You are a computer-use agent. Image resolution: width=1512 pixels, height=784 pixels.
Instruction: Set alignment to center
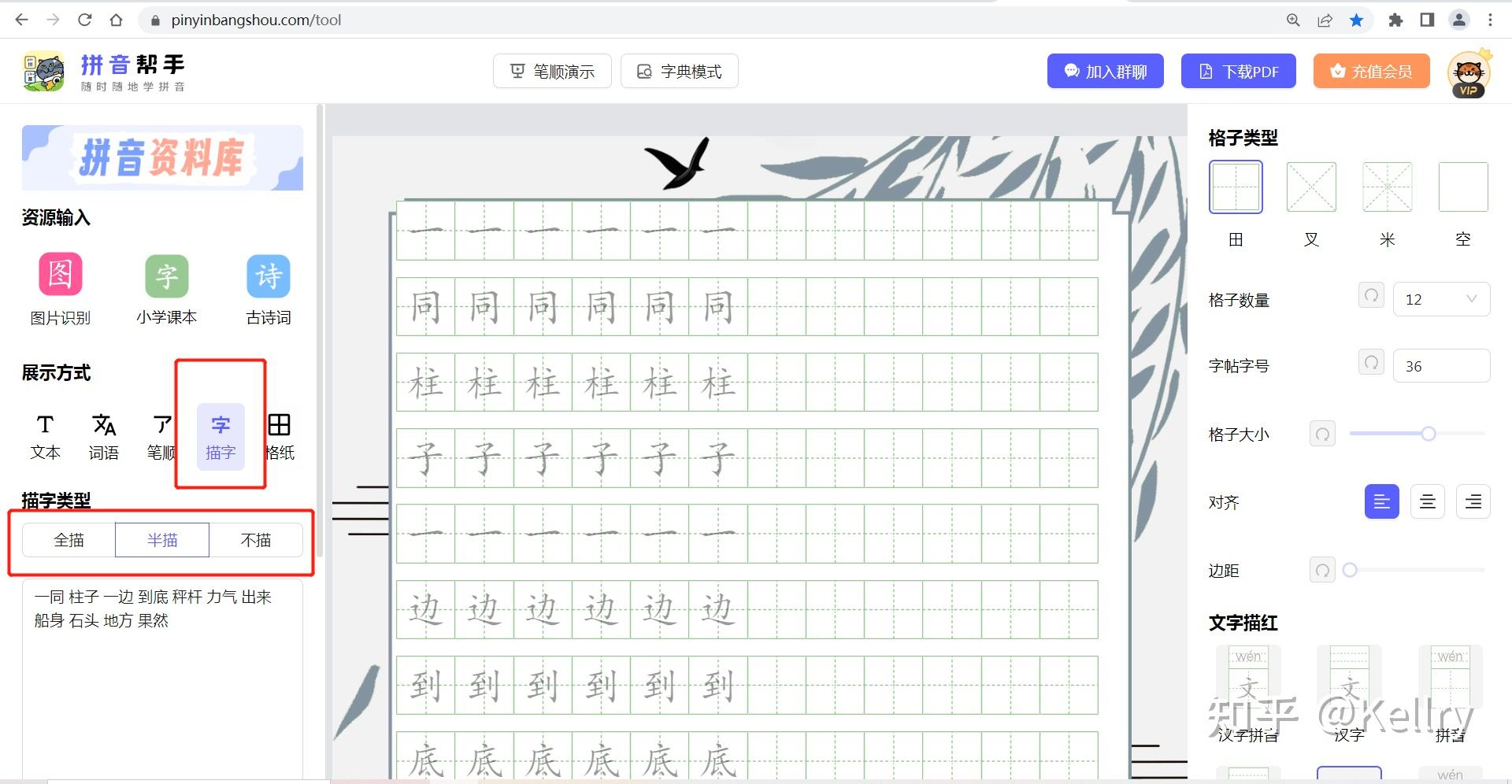[1428, 501]
